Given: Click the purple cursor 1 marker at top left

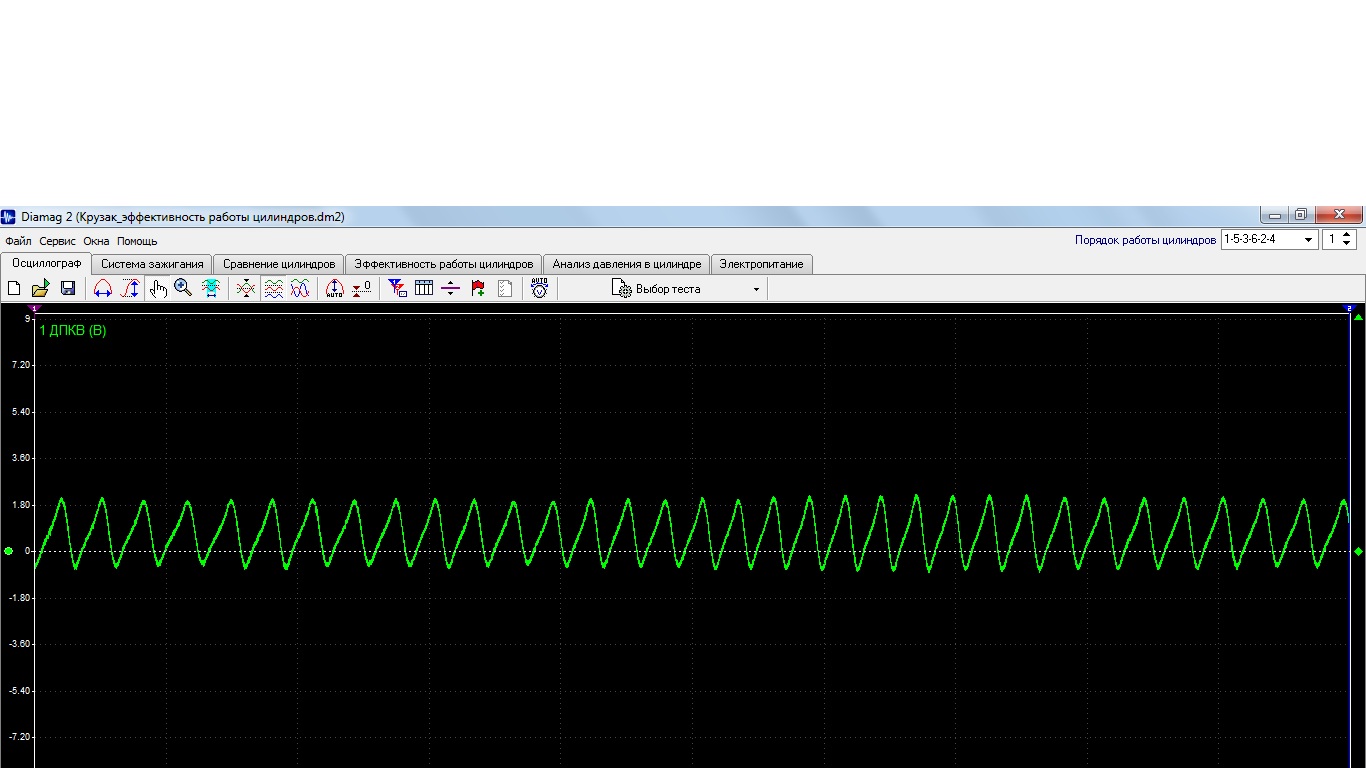Looking at the screenshot, I should 35,308.
